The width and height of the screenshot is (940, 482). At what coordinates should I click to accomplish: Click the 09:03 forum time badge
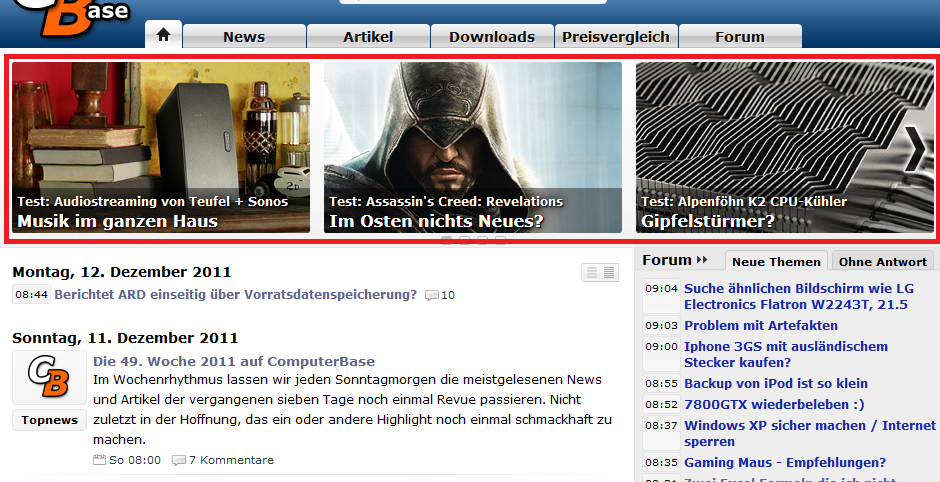pyautogui.click(x=661, y=326)
